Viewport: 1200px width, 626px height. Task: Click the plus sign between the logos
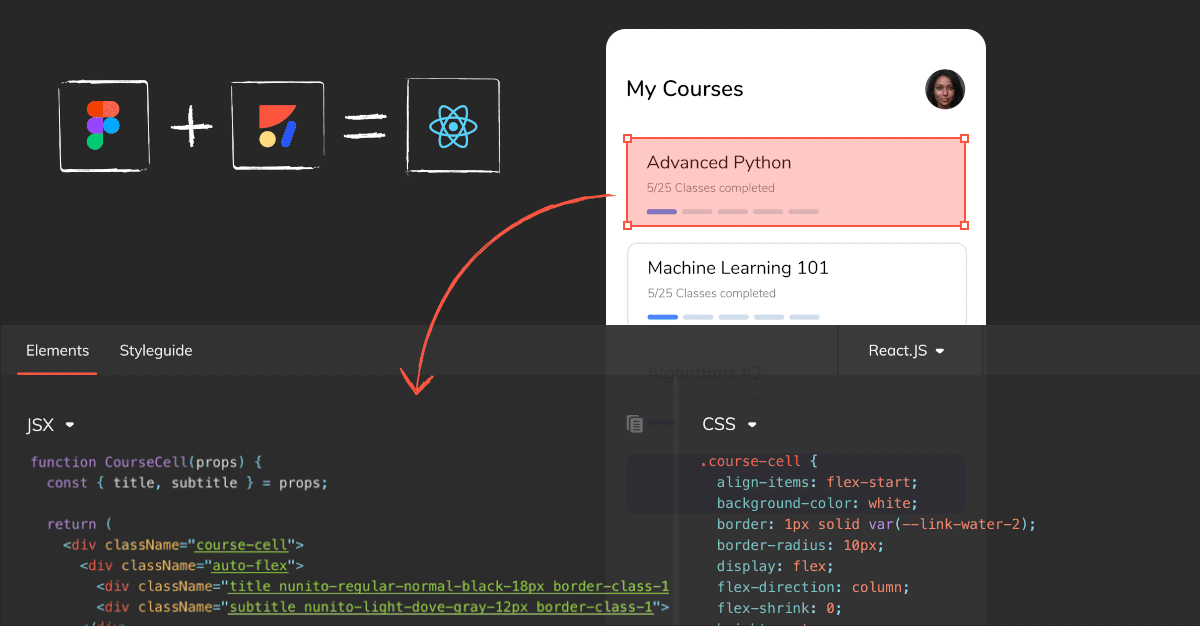click(191, 125)
